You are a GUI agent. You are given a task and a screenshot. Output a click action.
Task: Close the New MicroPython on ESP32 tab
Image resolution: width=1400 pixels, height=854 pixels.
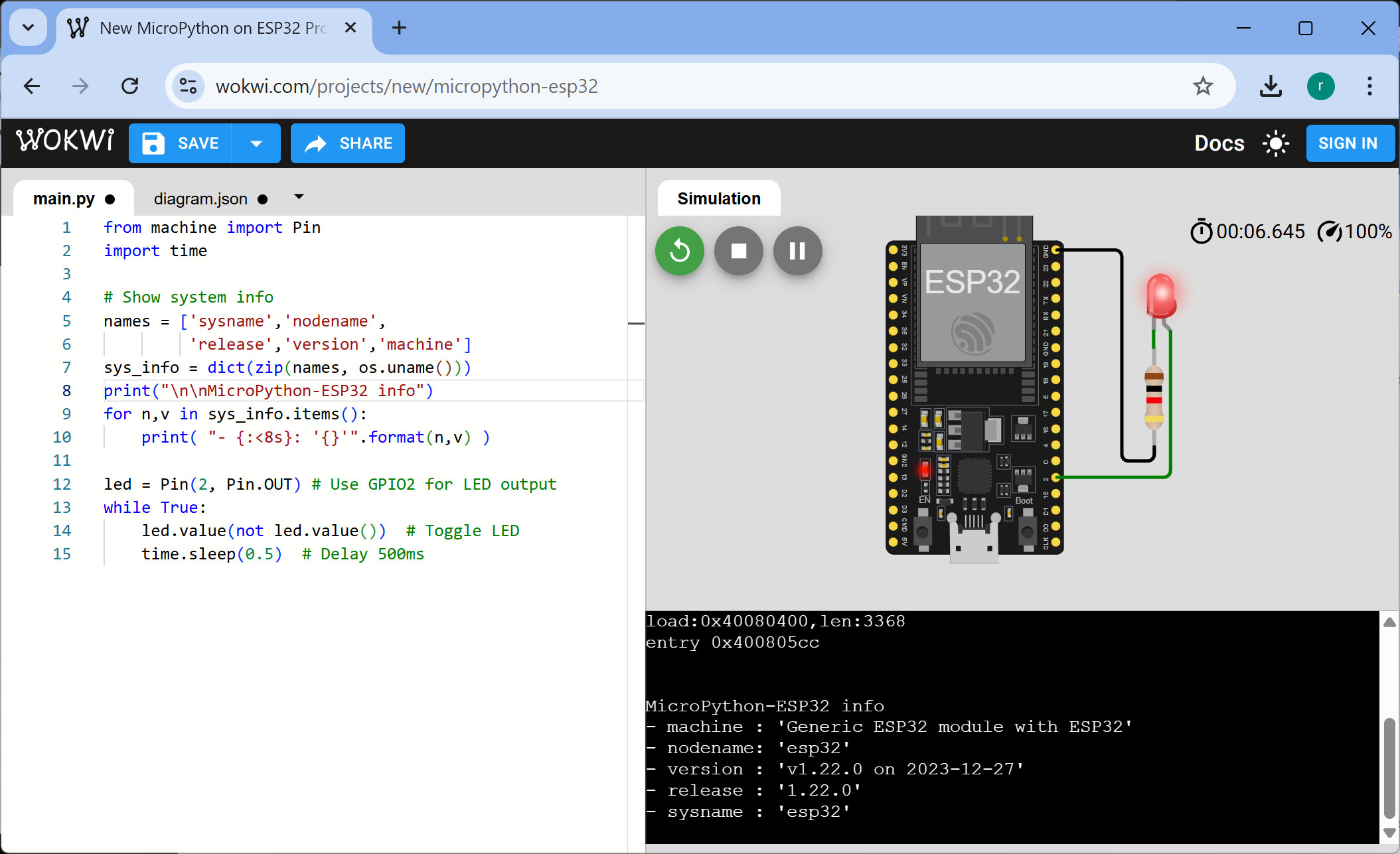(x=350, y=28)
